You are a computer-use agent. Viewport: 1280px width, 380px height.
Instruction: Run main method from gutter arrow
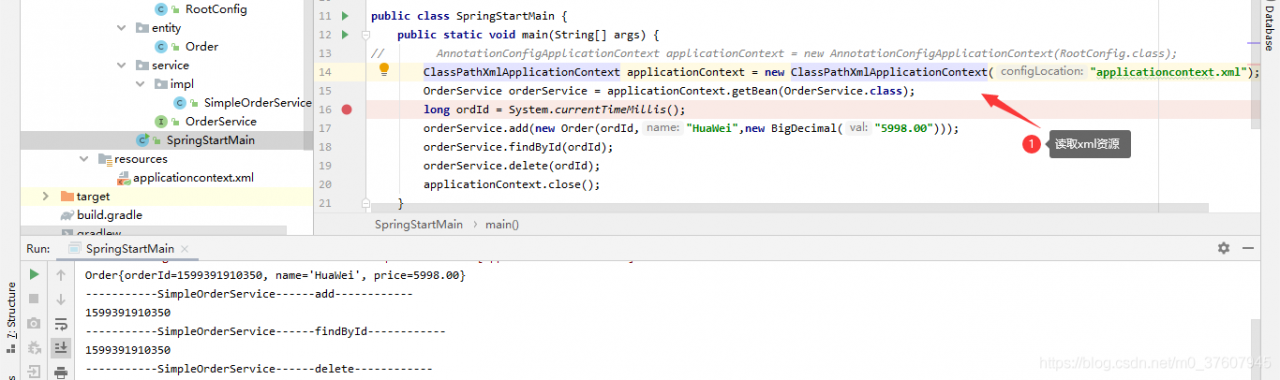pos(346,34)
